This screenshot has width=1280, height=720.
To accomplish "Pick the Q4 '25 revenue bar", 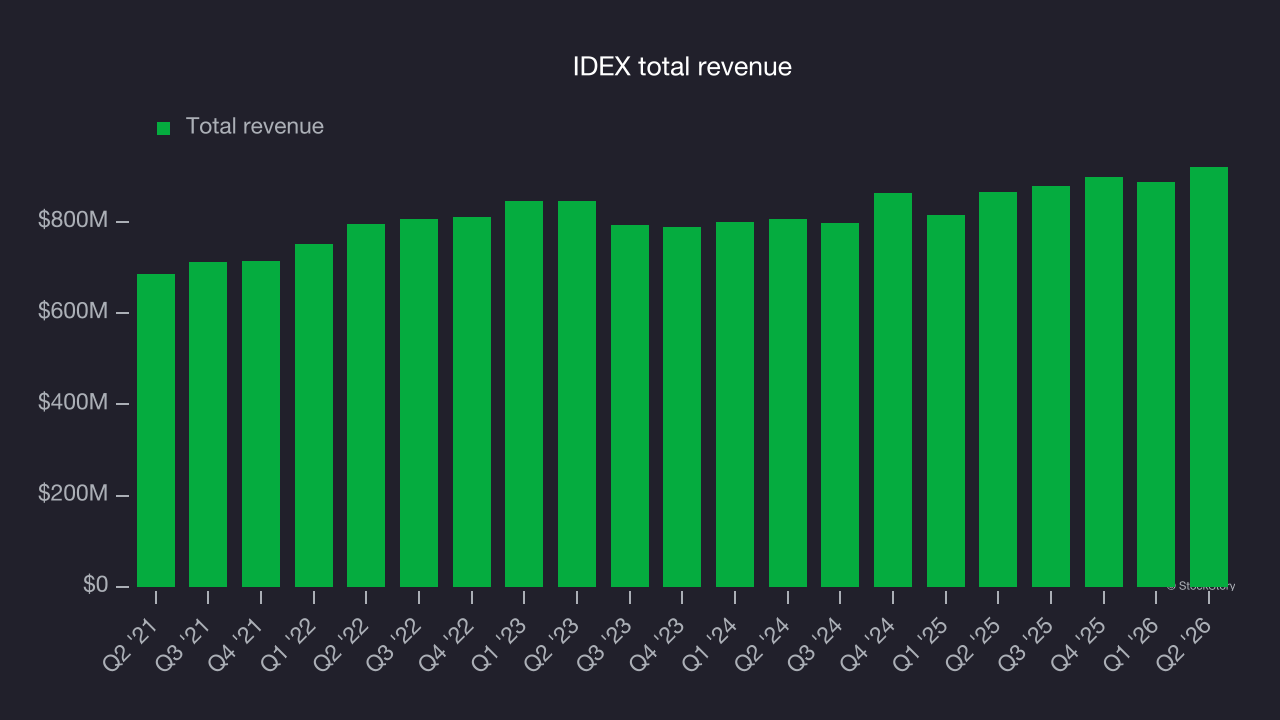I will pos(1104,382).
